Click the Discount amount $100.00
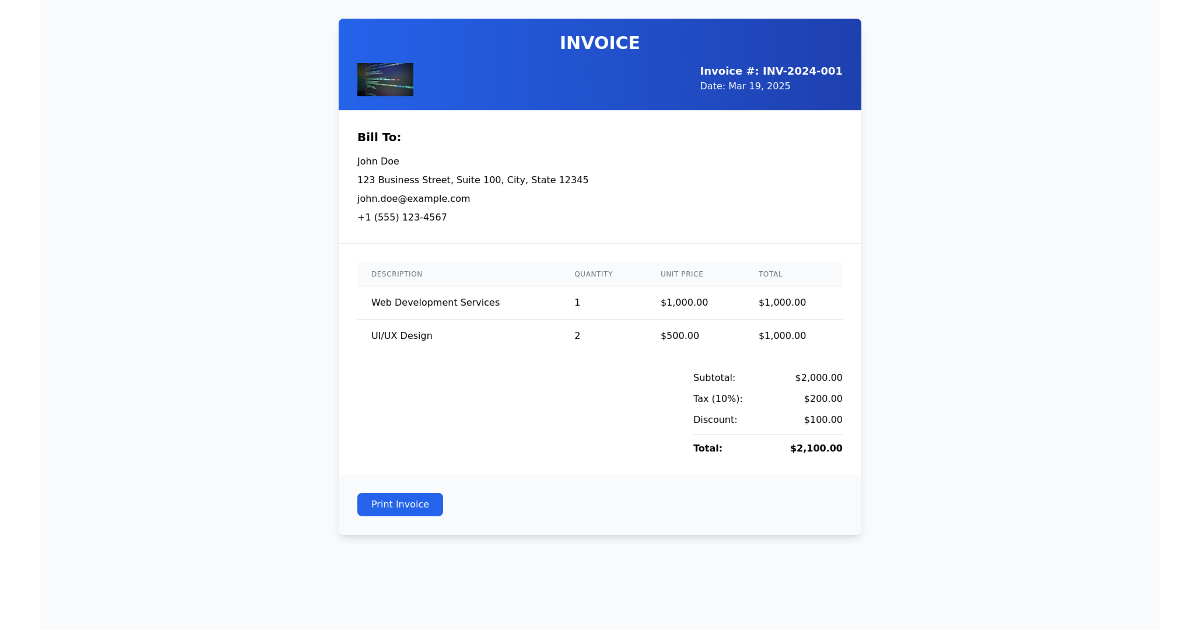 822,419
